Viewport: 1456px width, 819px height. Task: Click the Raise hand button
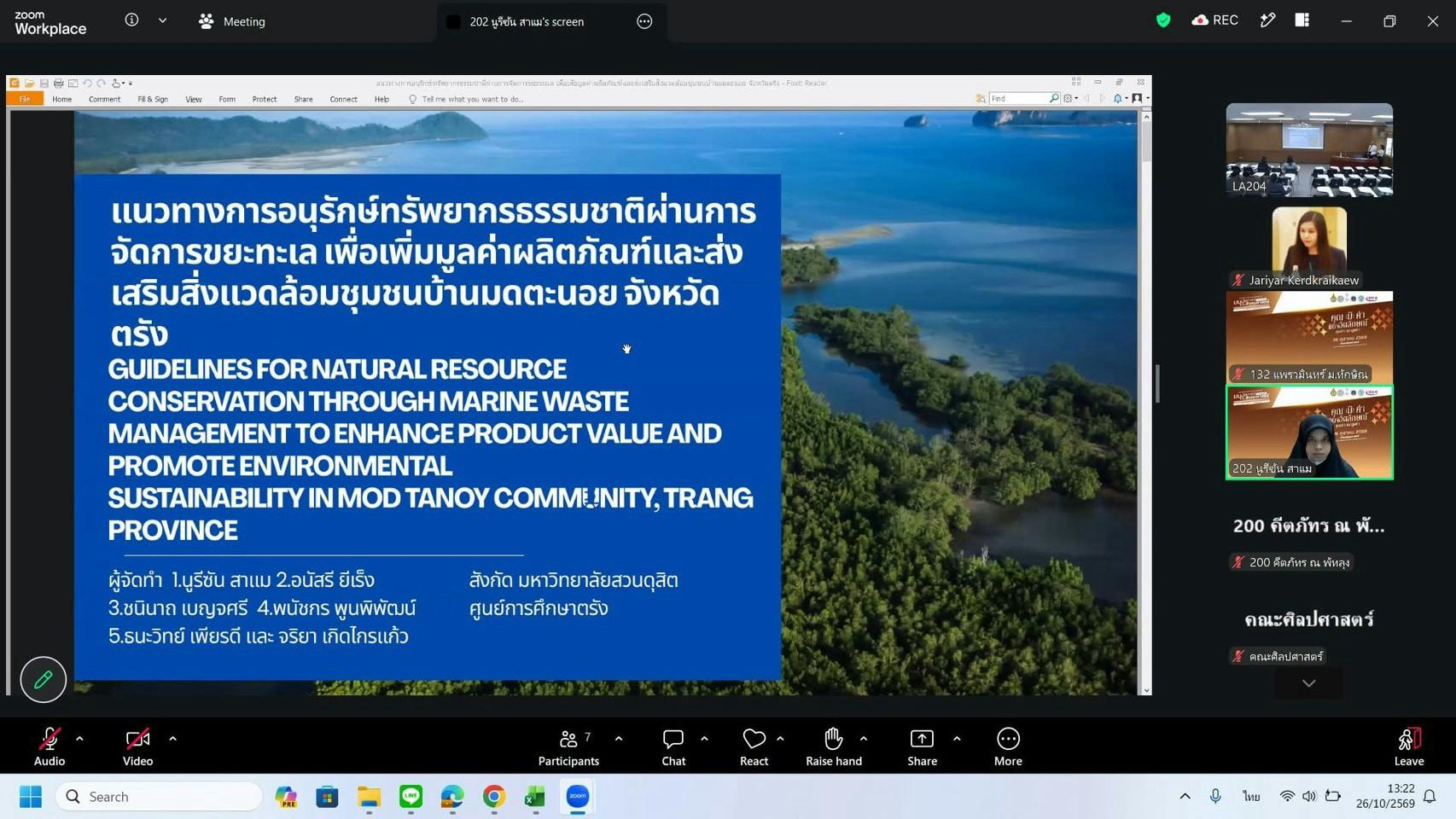click(x=834, y=746)
